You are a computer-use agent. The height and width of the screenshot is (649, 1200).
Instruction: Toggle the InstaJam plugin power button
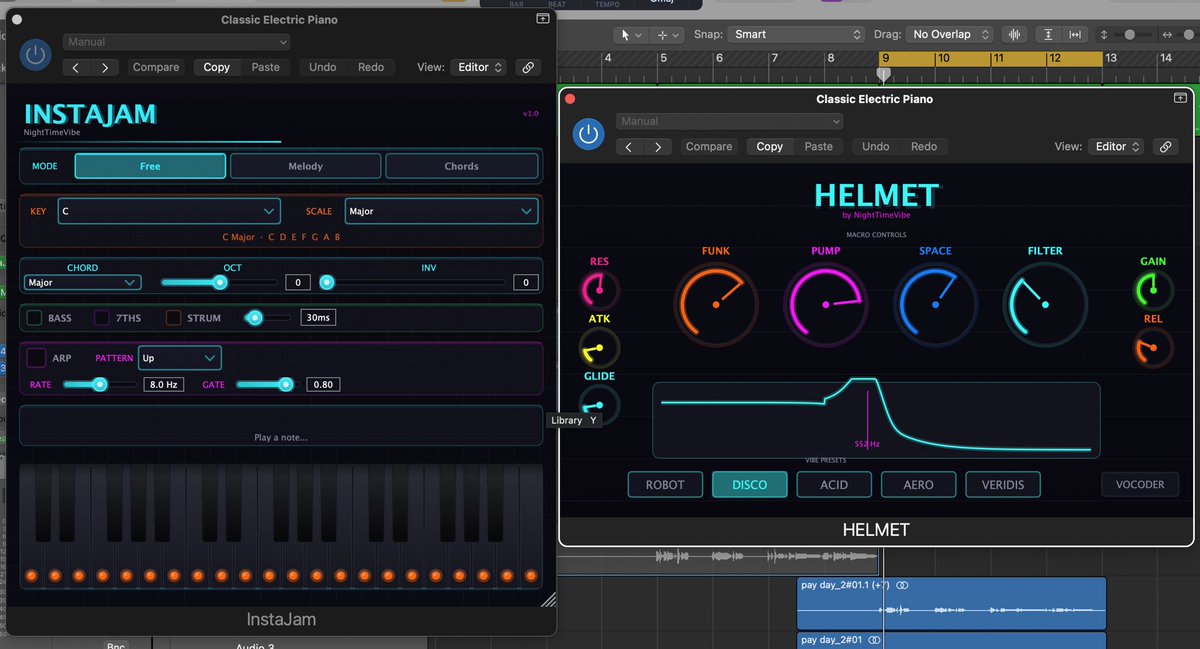click(x=36, y=55)
